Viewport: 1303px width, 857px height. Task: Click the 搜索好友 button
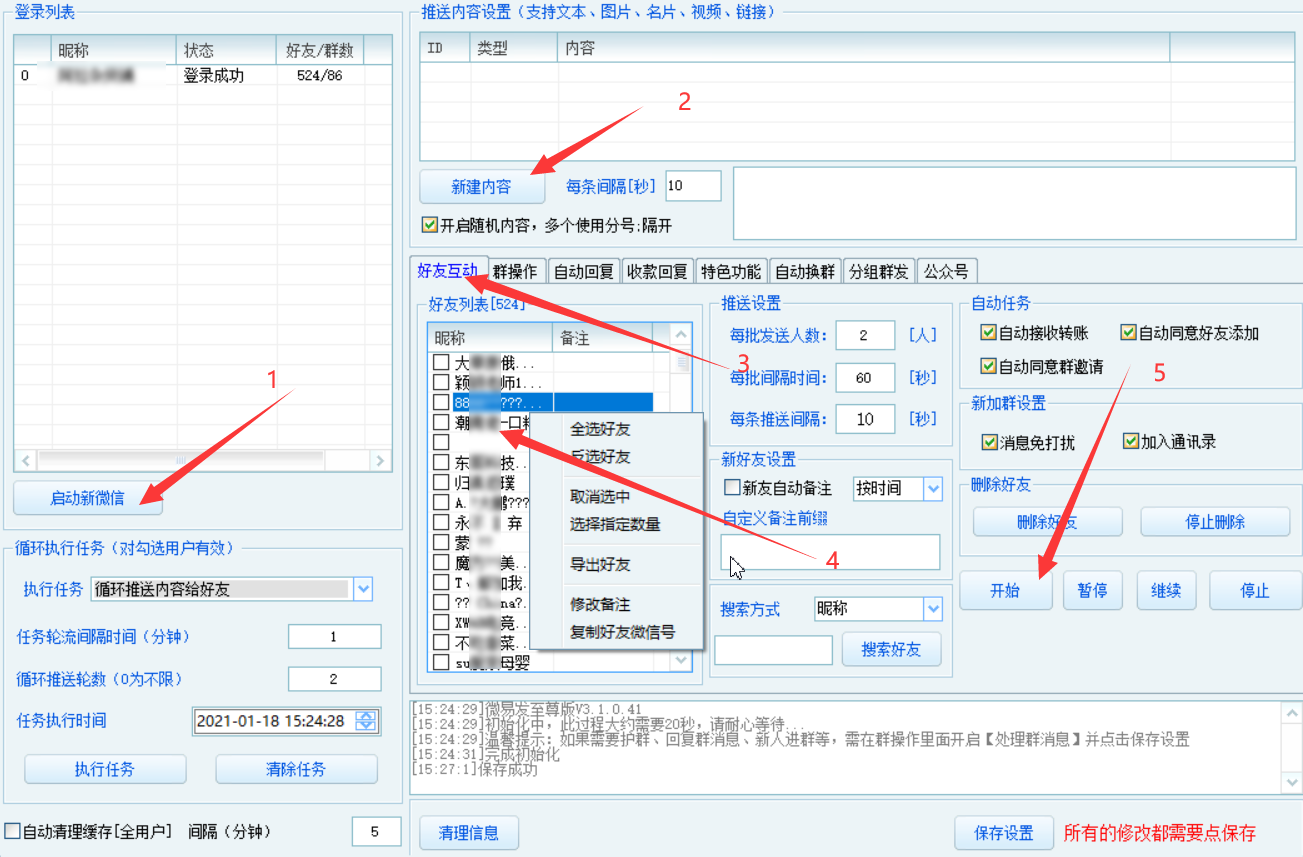tap(892, 649)
